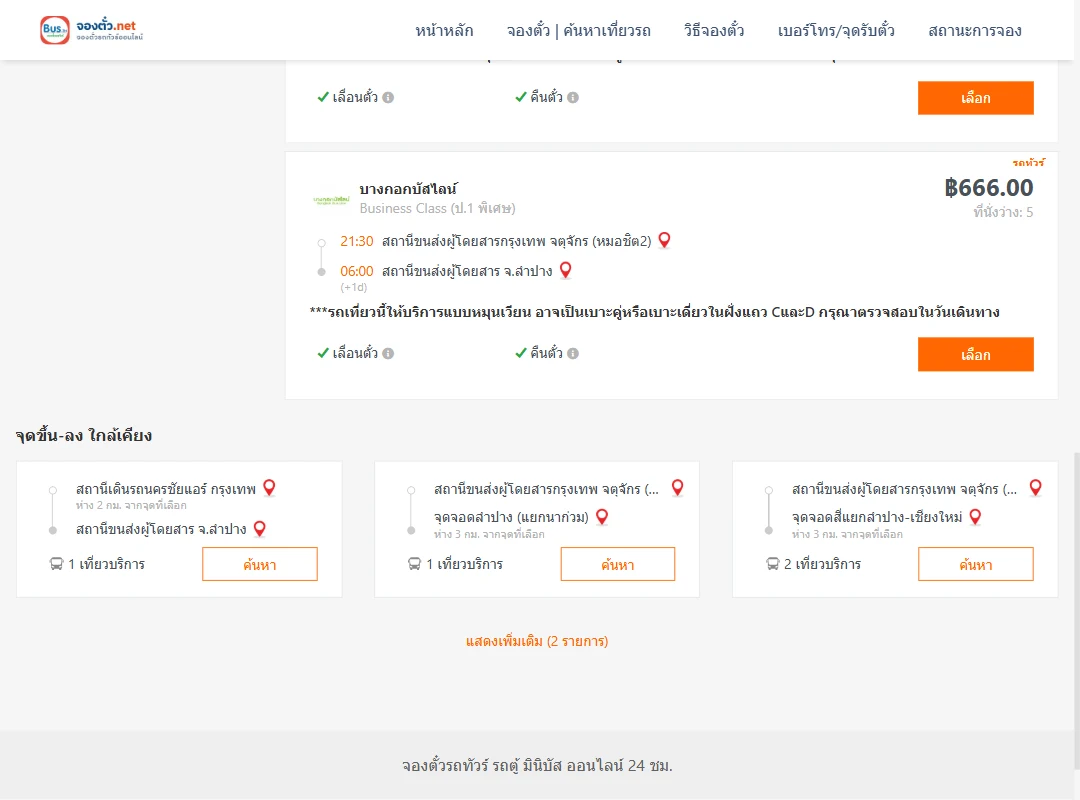This screenshot has height=800, width=1080.
Task: Click the Bangkok Busline operator logo
Action: [x=331, y=200]
